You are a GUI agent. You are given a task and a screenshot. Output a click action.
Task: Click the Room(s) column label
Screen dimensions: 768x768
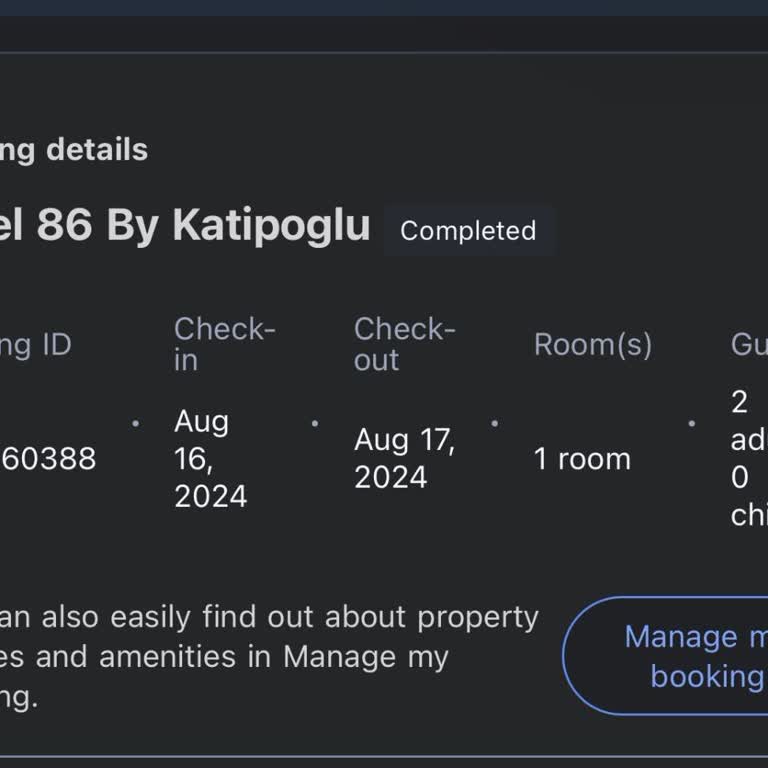click(x=593, y=345)
